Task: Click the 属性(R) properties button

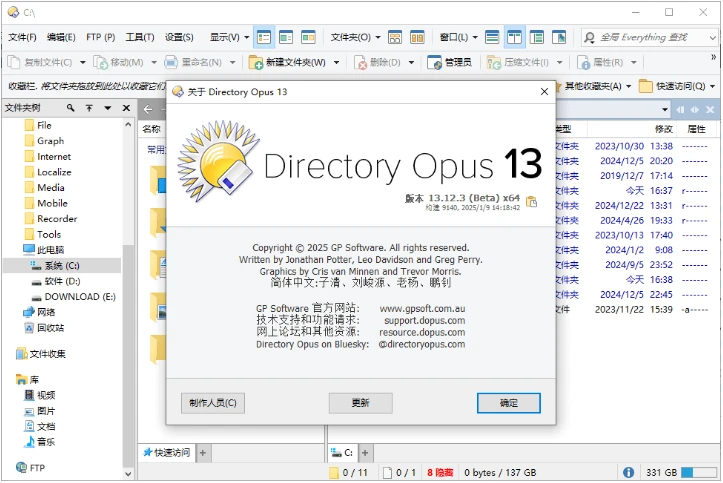Action: (600, 62)
